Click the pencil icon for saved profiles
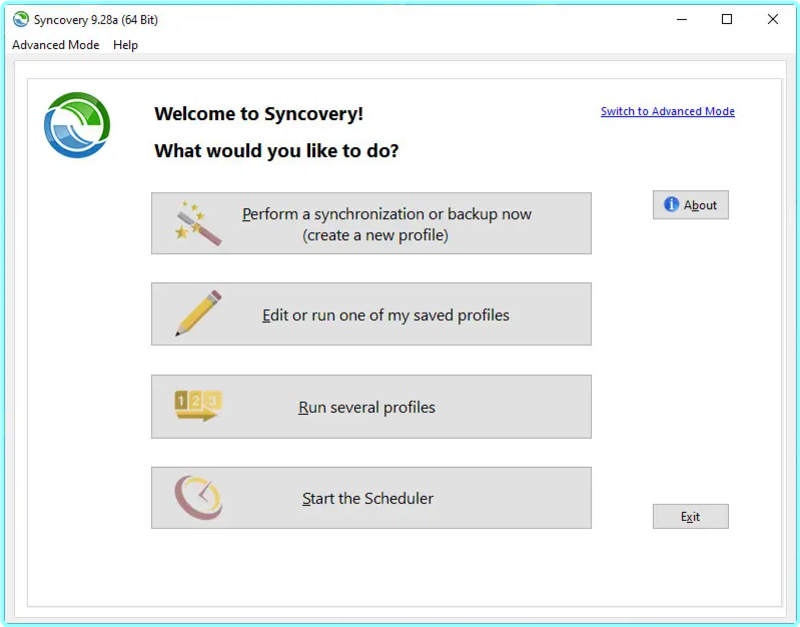Image resolution: width=800 pixels, height=627 pixels. [198, 313]
